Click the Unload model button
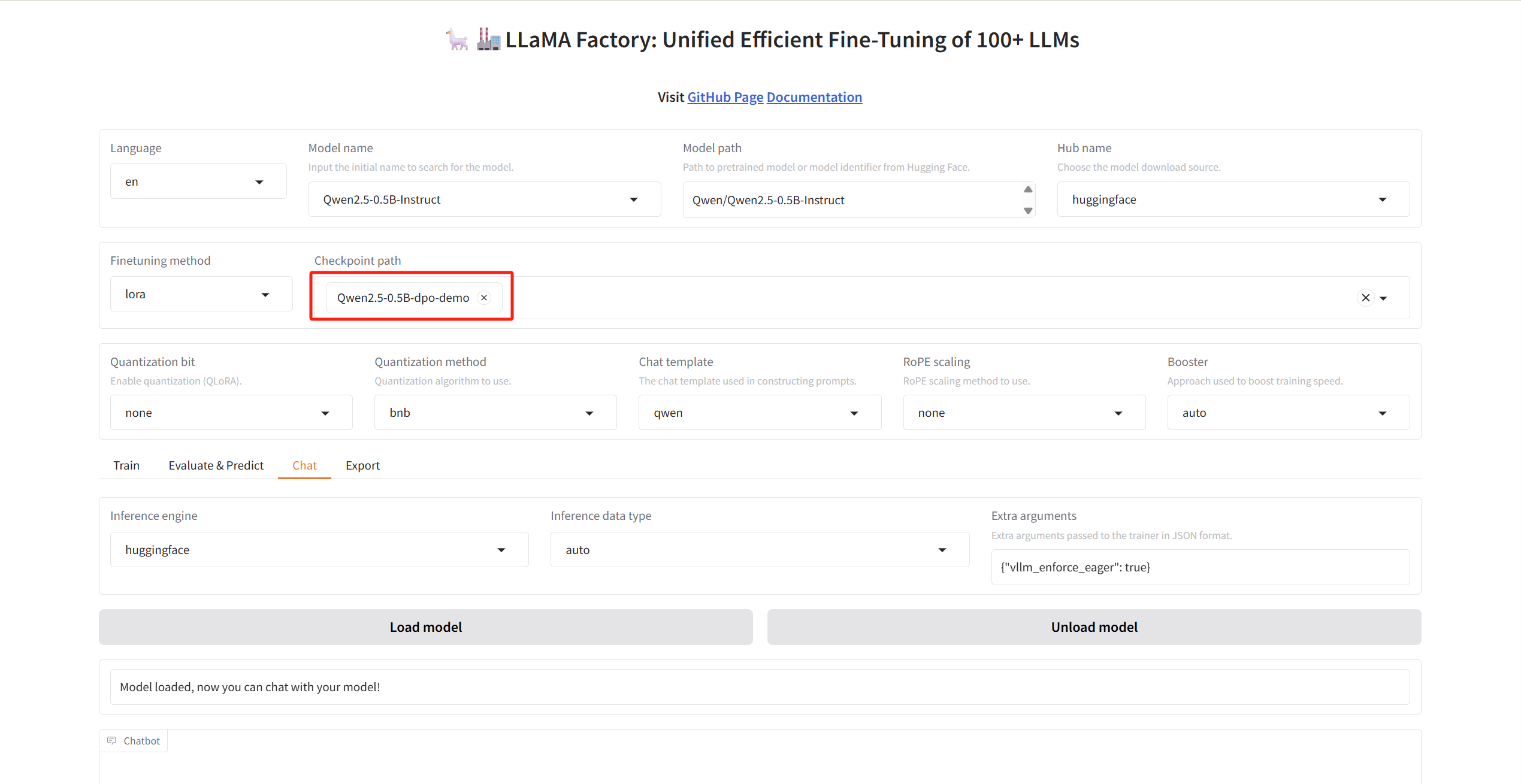 click(1094, 627)
